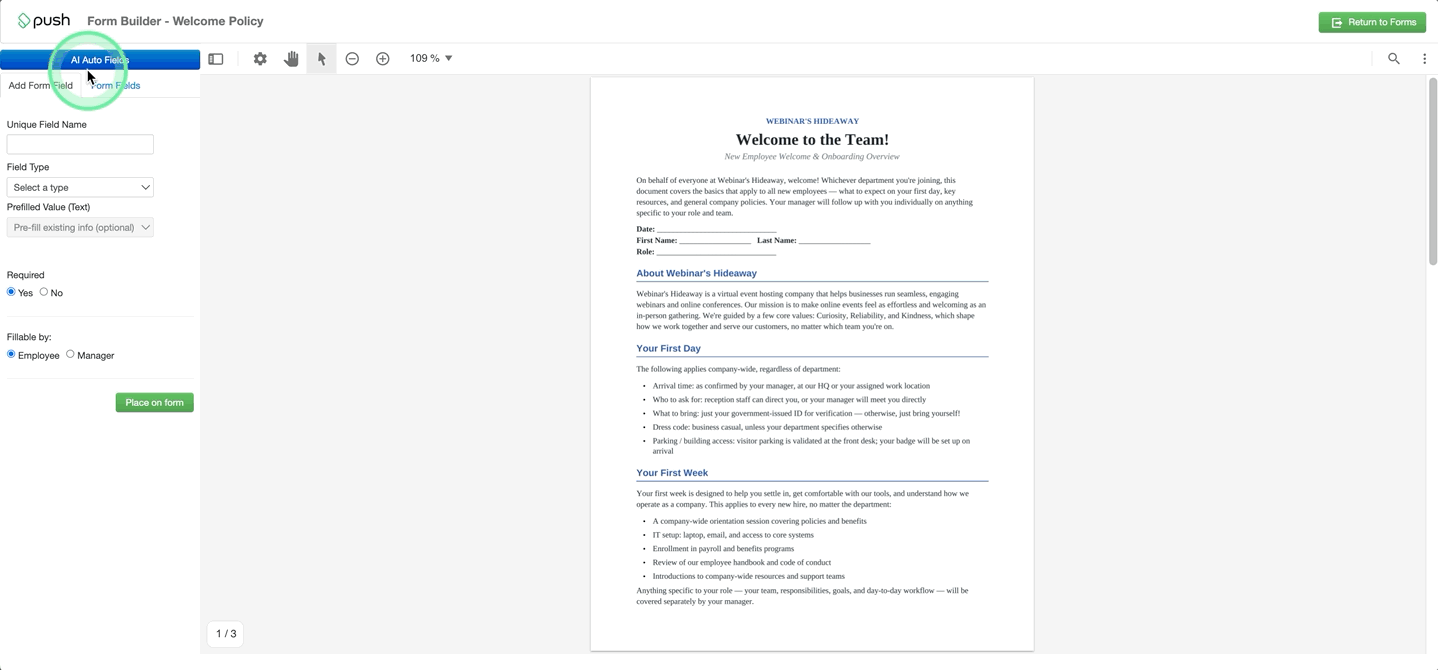Screen dimensions: 1438x670
Task: Click New Employee Welcome subtitle
Action: pyautogui.click(x=812, y=157)
